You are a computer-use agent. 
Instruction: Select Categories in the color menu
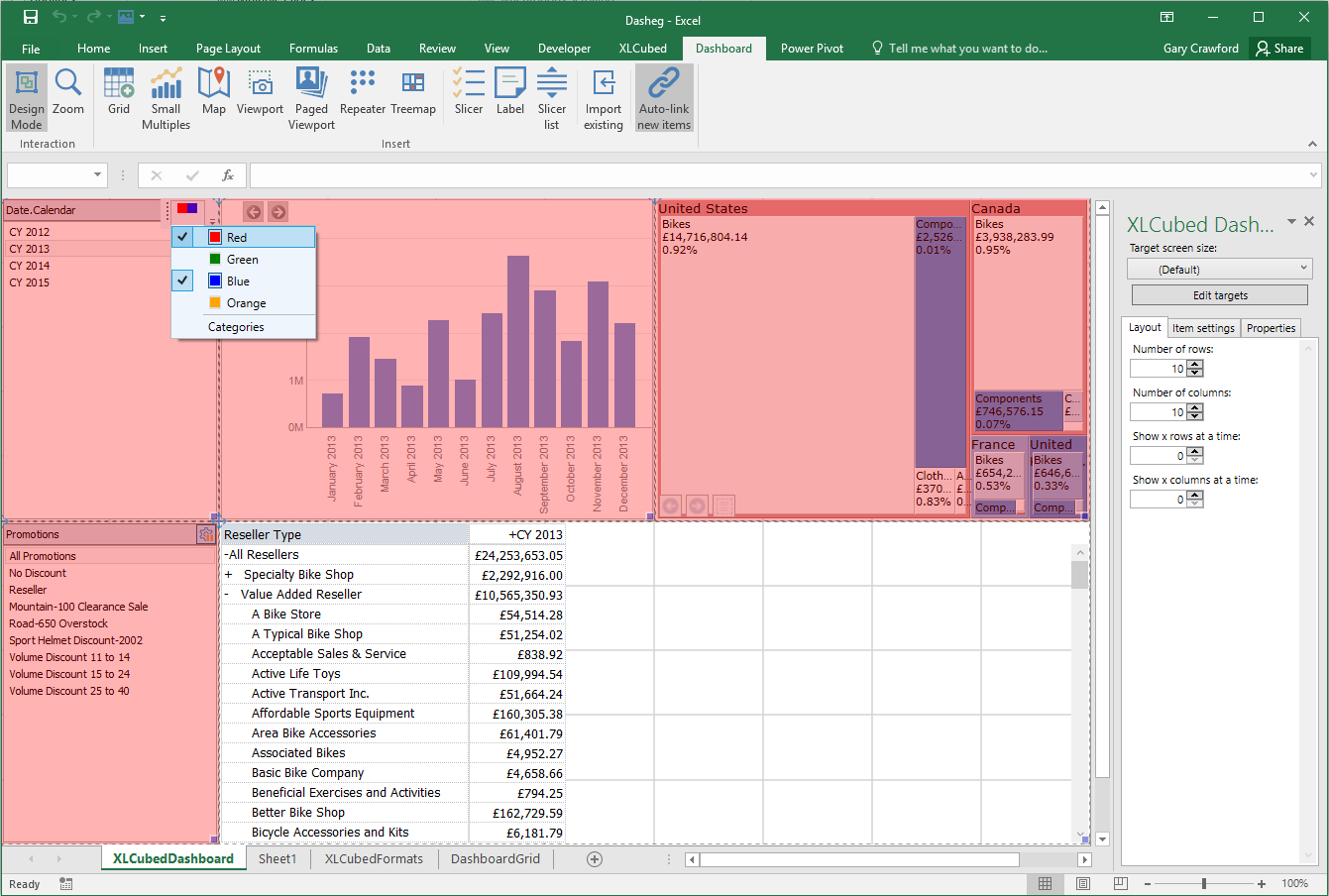coord(236,327)
